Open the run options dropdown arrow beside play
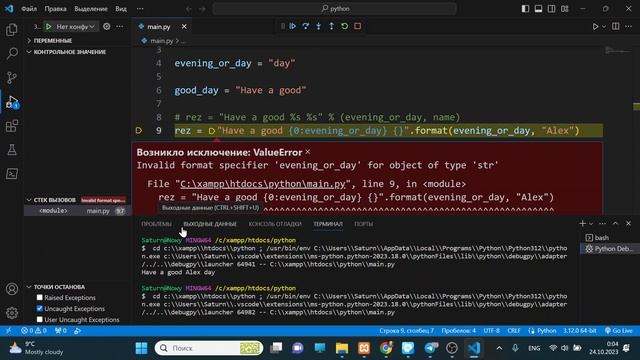 (604, 27)
